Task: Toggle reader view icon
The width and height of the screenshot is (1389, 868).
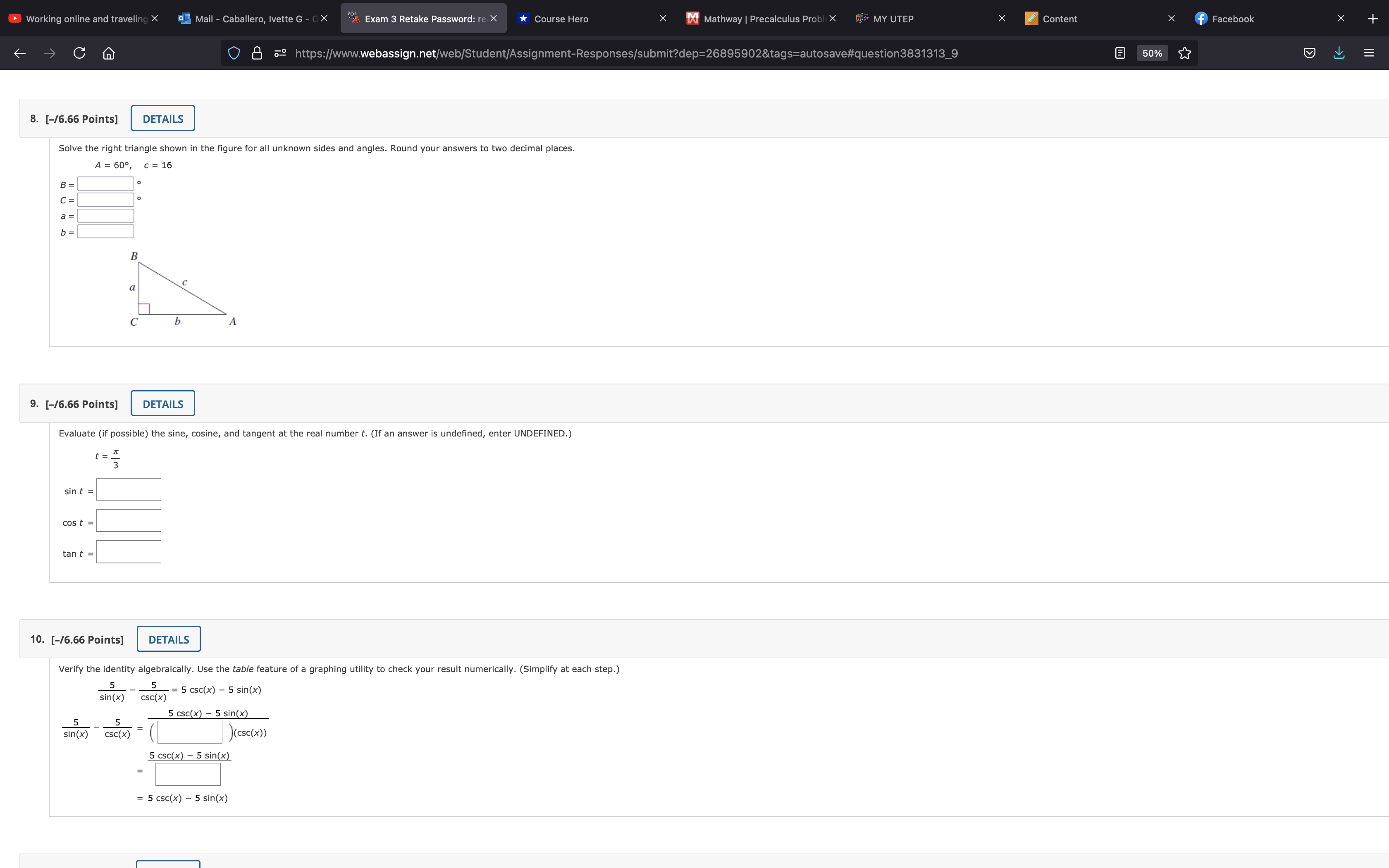Action: (1120, 53)
